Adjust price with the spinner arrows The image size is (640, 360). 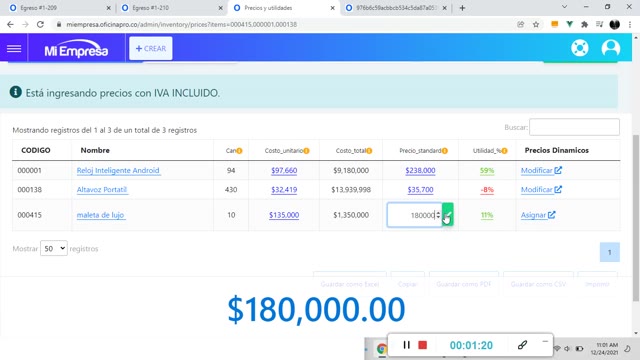point(438,215)
